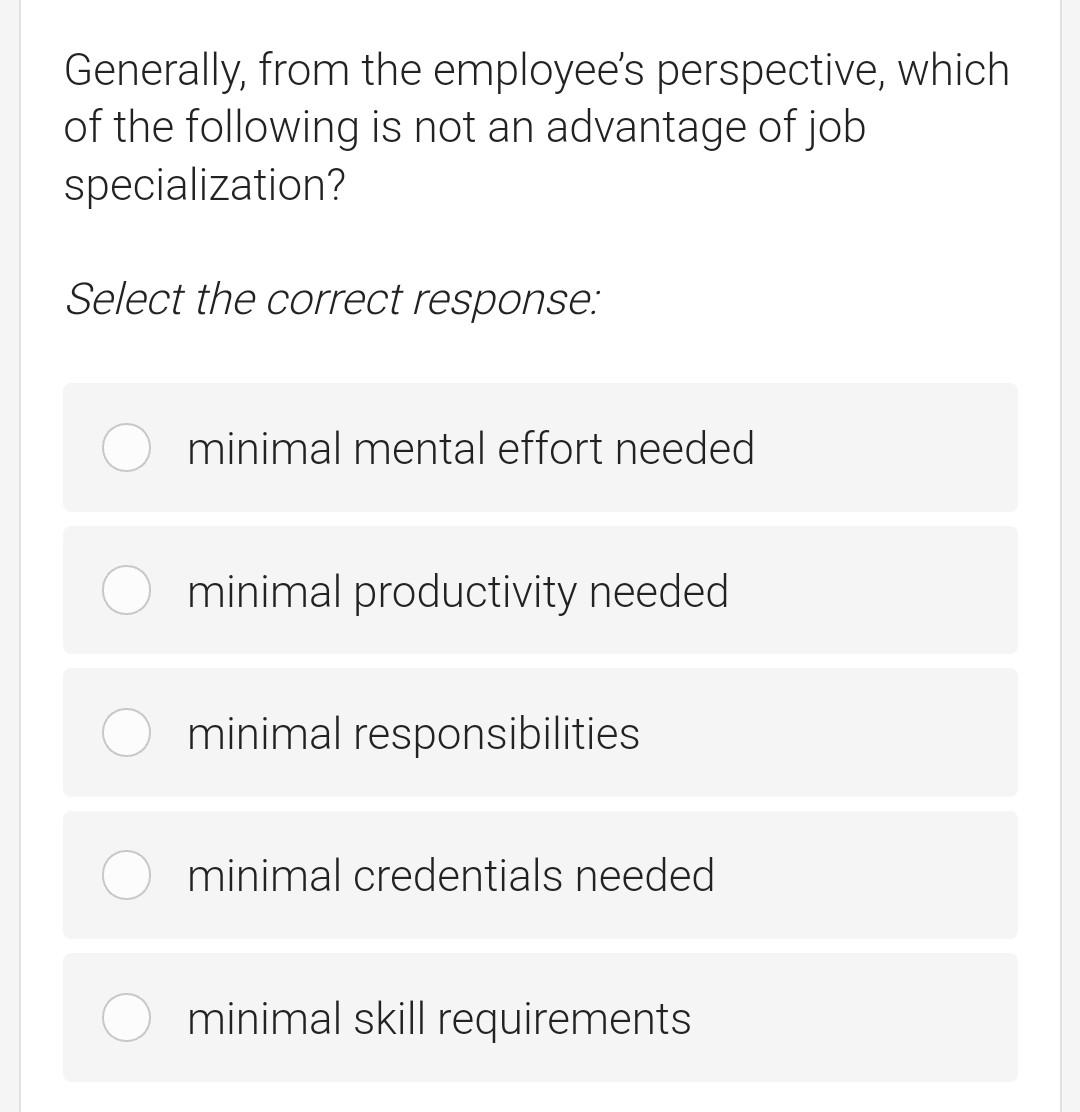Select the minimal mental effort needed radio button
The image size is (1080, 1112).
[126, 448]
